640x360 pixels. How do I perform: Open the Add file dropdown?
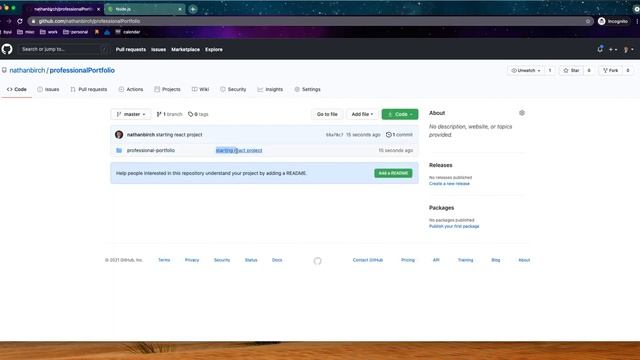[x=362, y=114]
